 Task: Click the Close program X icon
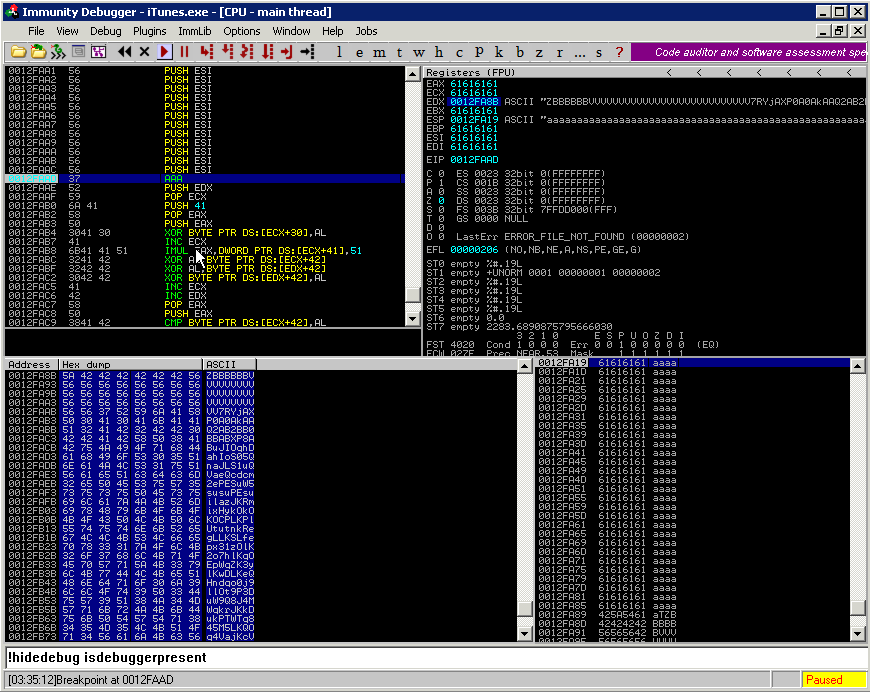[x=144, y=52]
